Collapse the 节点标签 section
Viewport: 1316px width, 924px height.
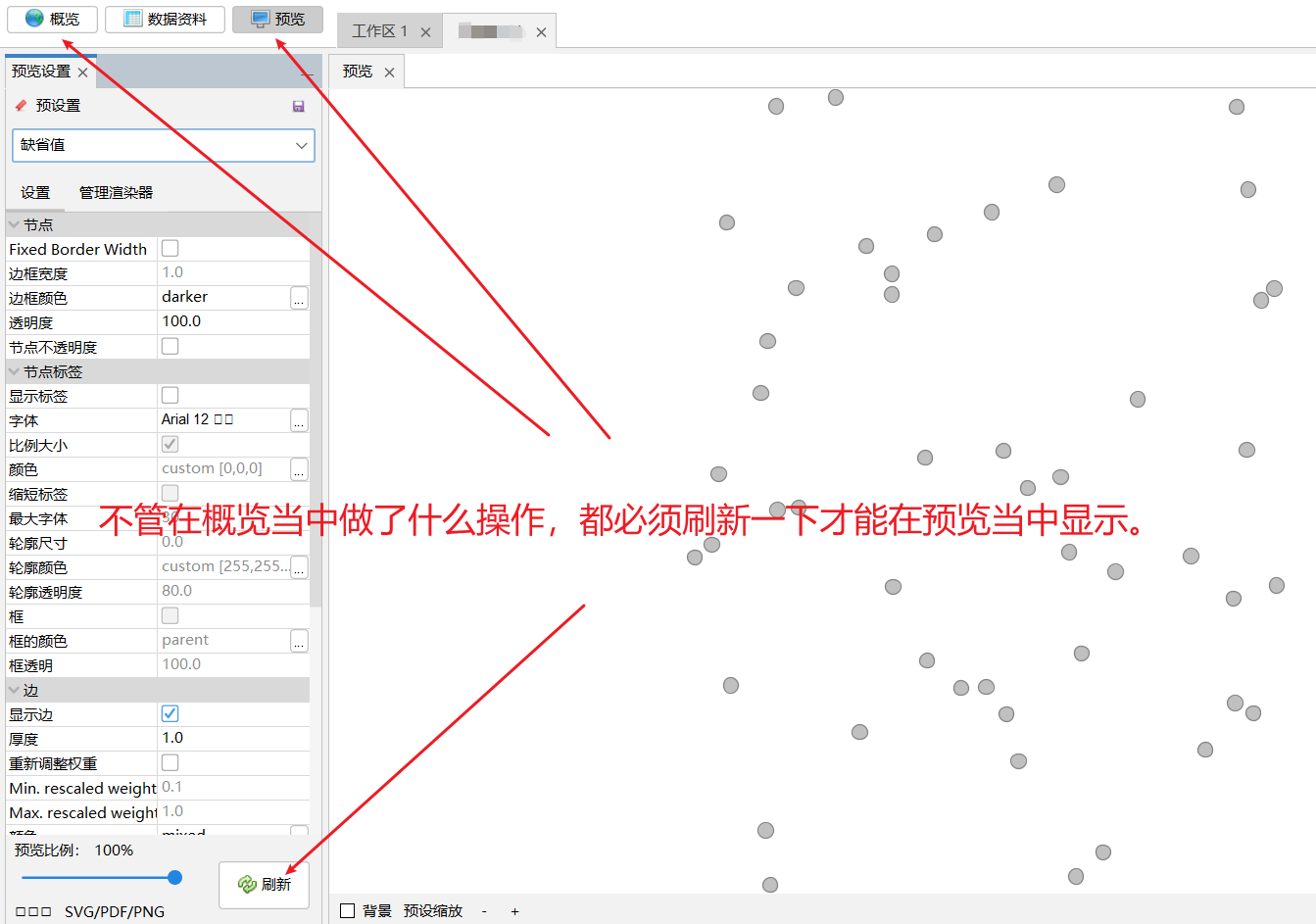tap(14, 370)
